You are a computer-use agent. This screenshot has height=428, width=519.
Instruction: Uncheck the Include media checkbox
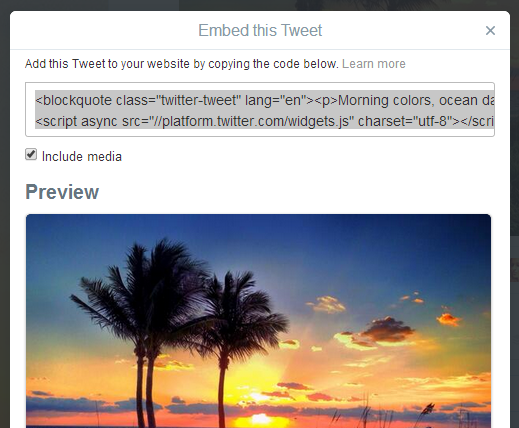click(x=31, y=155)
